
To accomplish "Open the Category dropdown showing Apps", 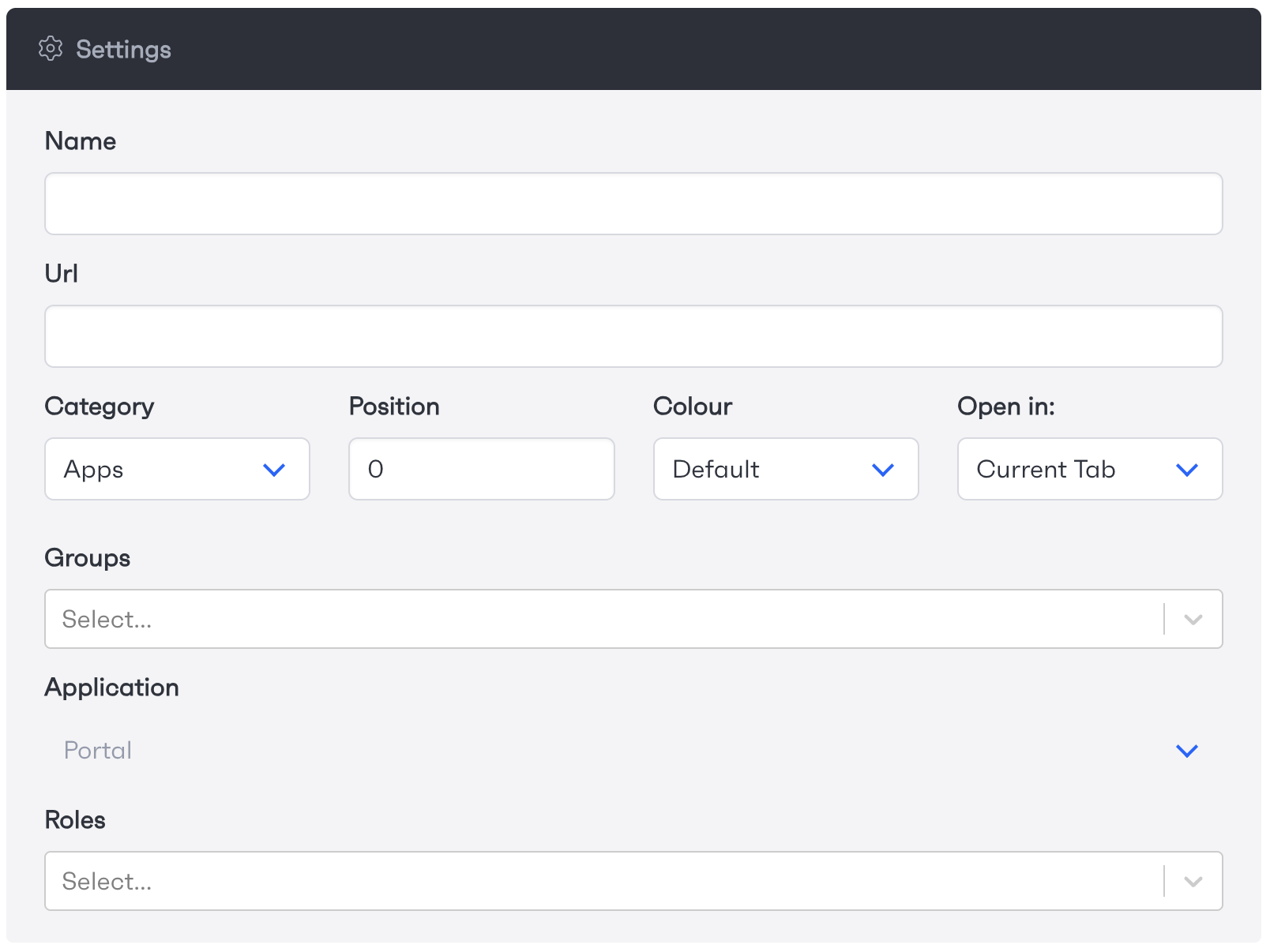I will click(x=177, y=469).
